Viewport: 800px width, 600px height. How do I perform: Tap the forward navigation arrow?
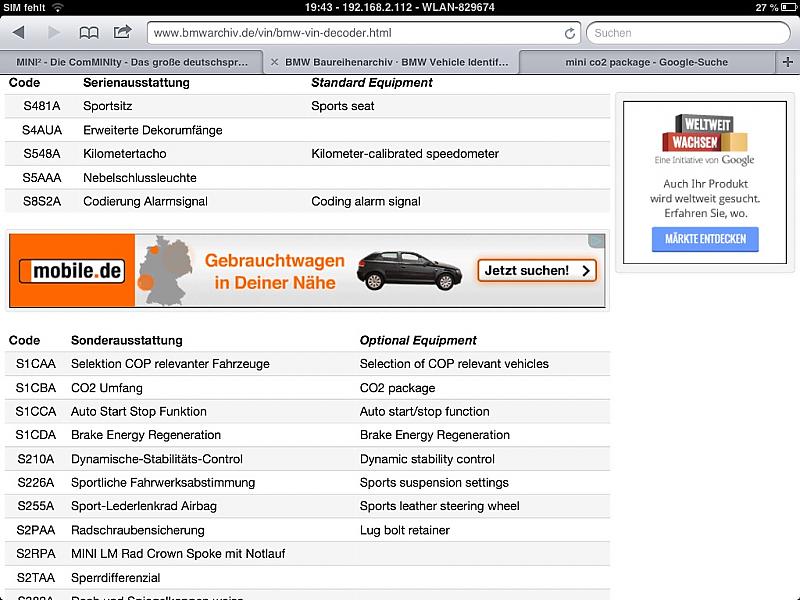point(54,33)
